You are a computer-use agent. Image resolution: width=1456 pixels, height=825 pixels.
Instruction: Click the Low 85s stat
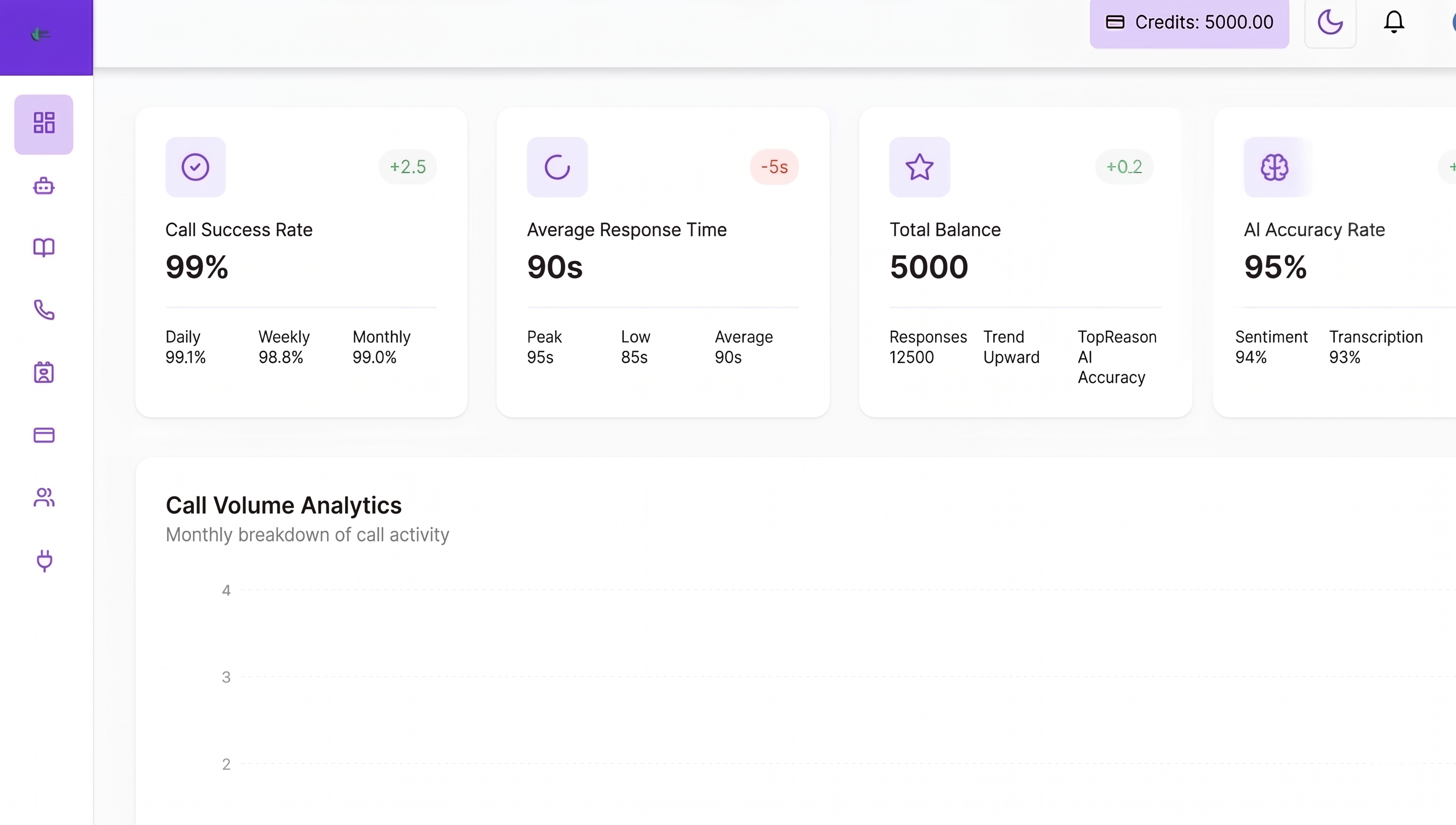(x=636, y=347)
